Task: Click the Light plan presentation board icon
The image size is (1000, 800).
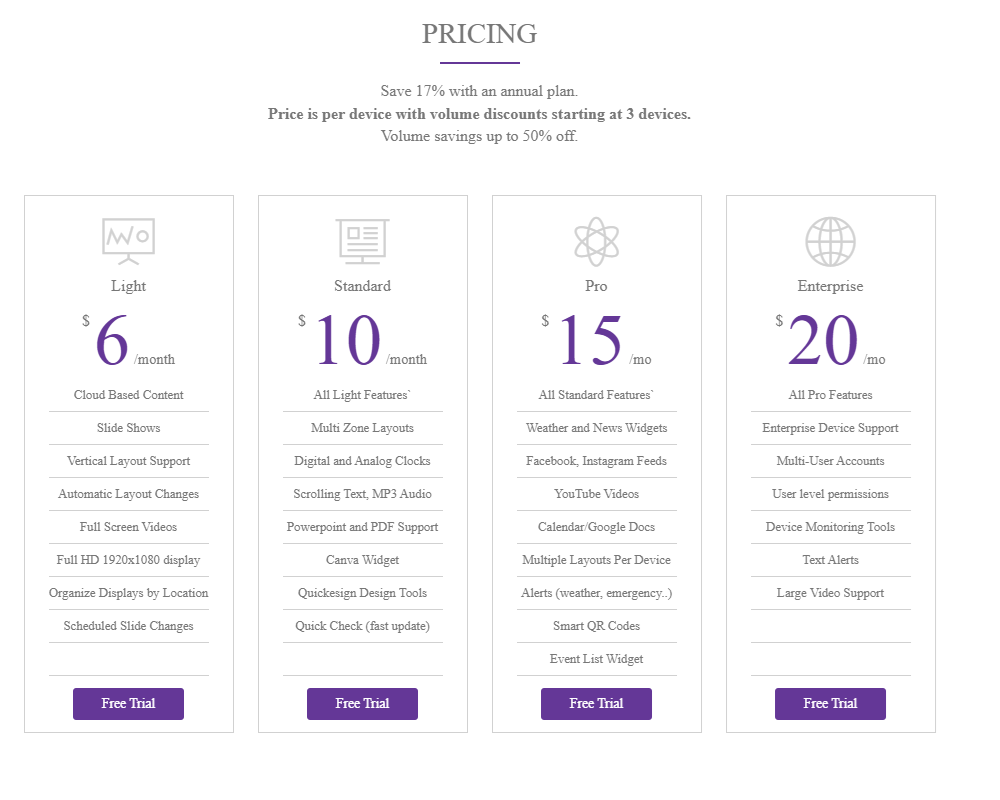Action: [x=128, y=241]
